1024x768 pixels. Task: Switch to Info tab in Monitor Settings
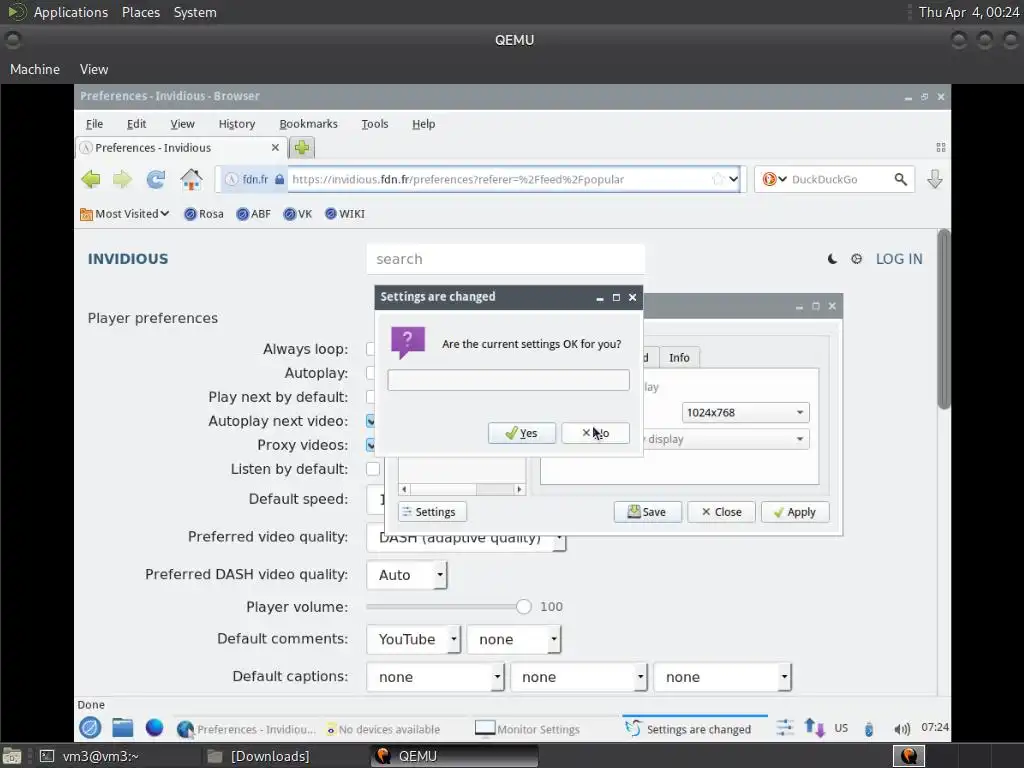679,357
